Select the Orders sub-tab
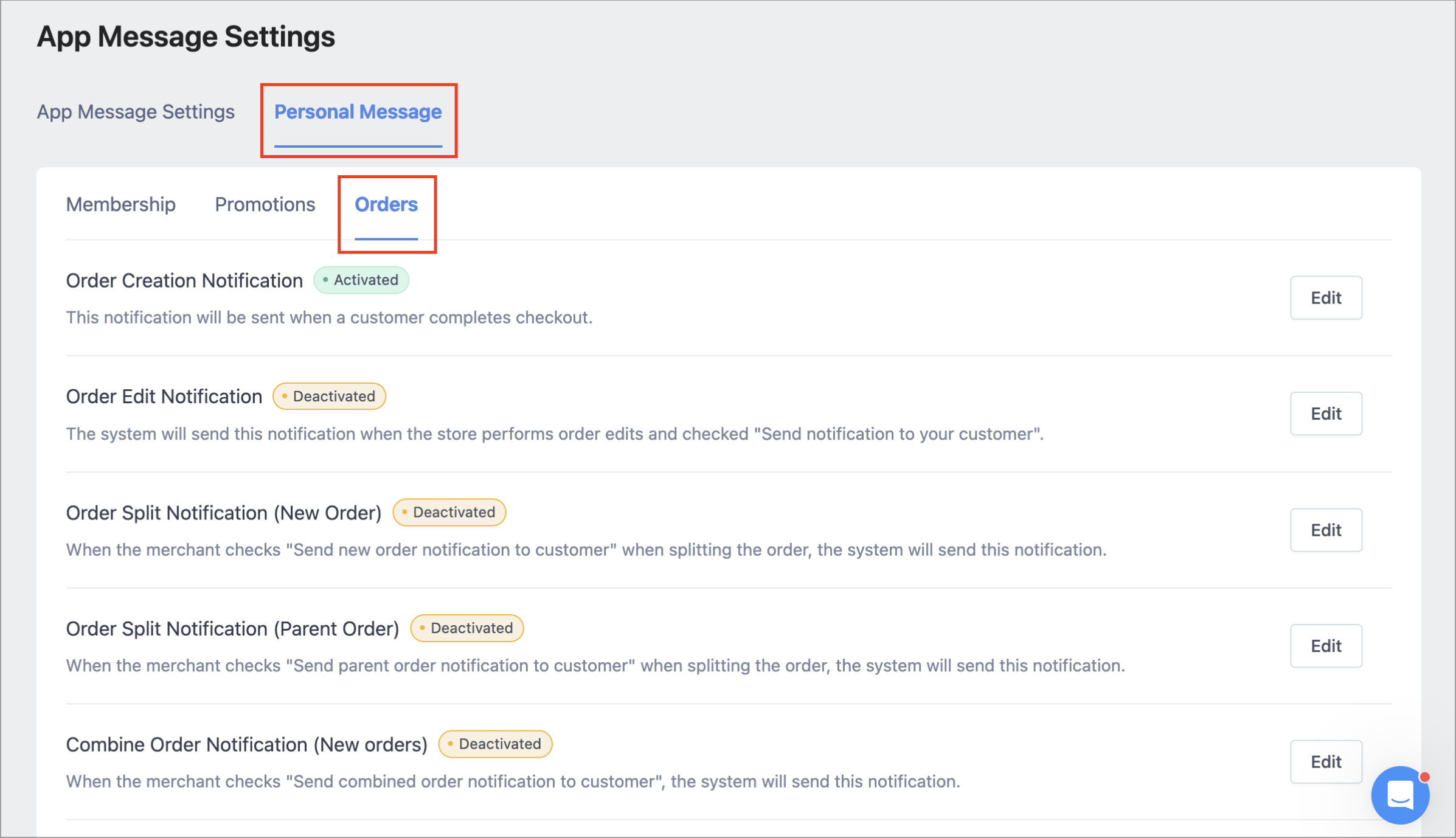1456x838 pixels. (x=386, y=204)
